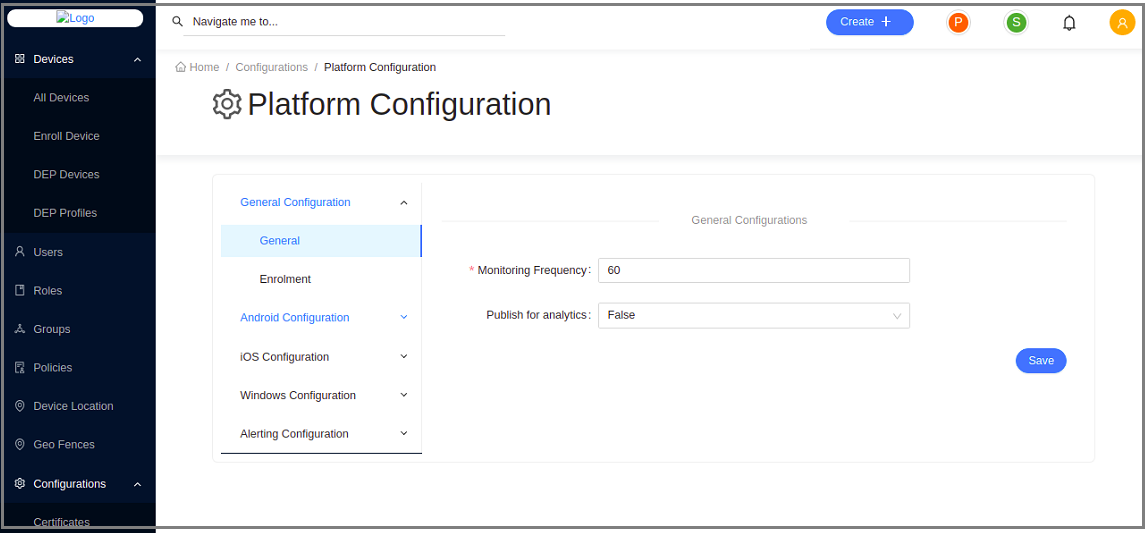Open the Publish for analytics dropdown
The image size is (1145, 533).
(x=753, y=316)
